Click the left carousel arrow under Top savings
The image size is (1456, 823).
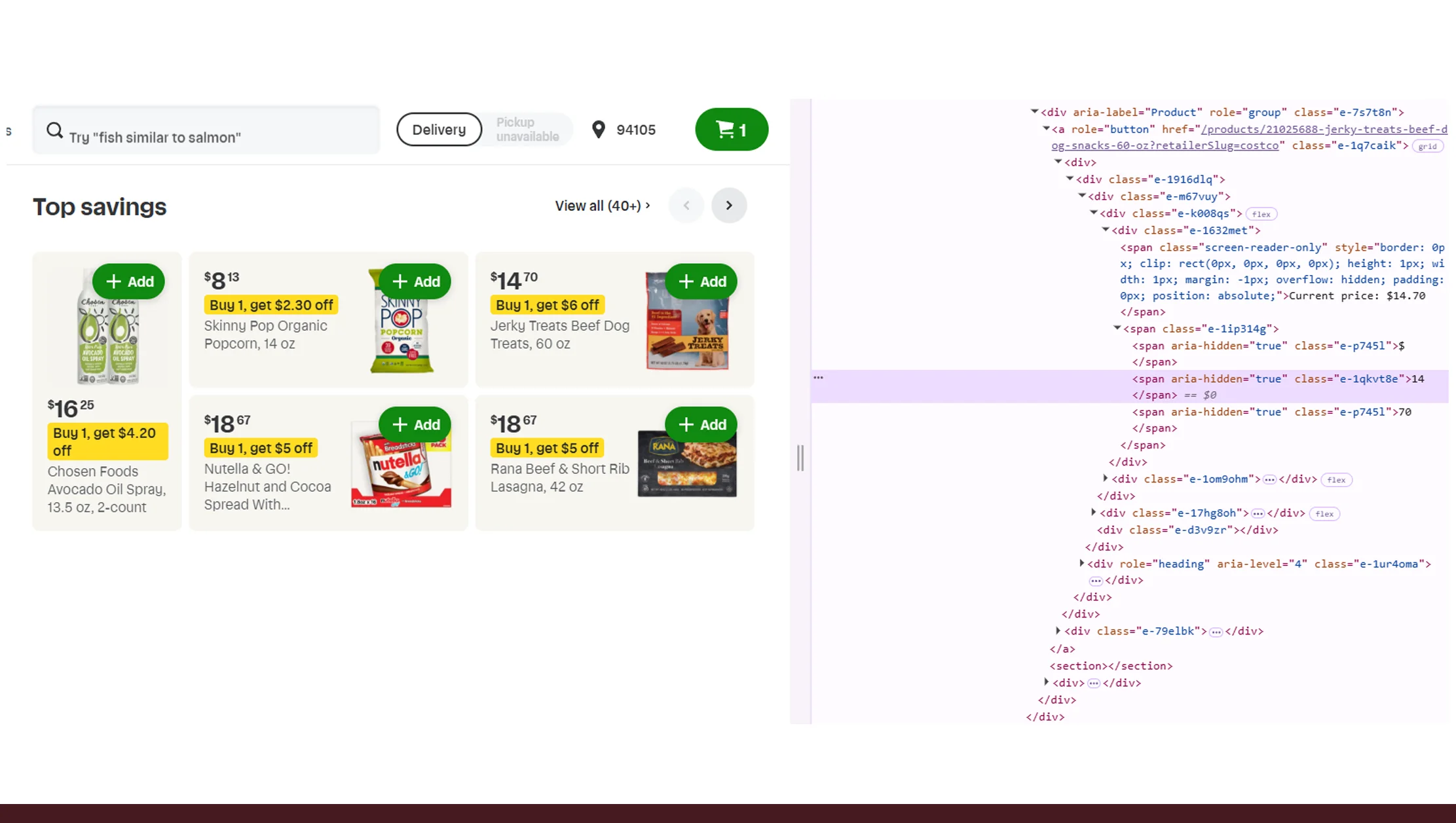coord(686,205)
